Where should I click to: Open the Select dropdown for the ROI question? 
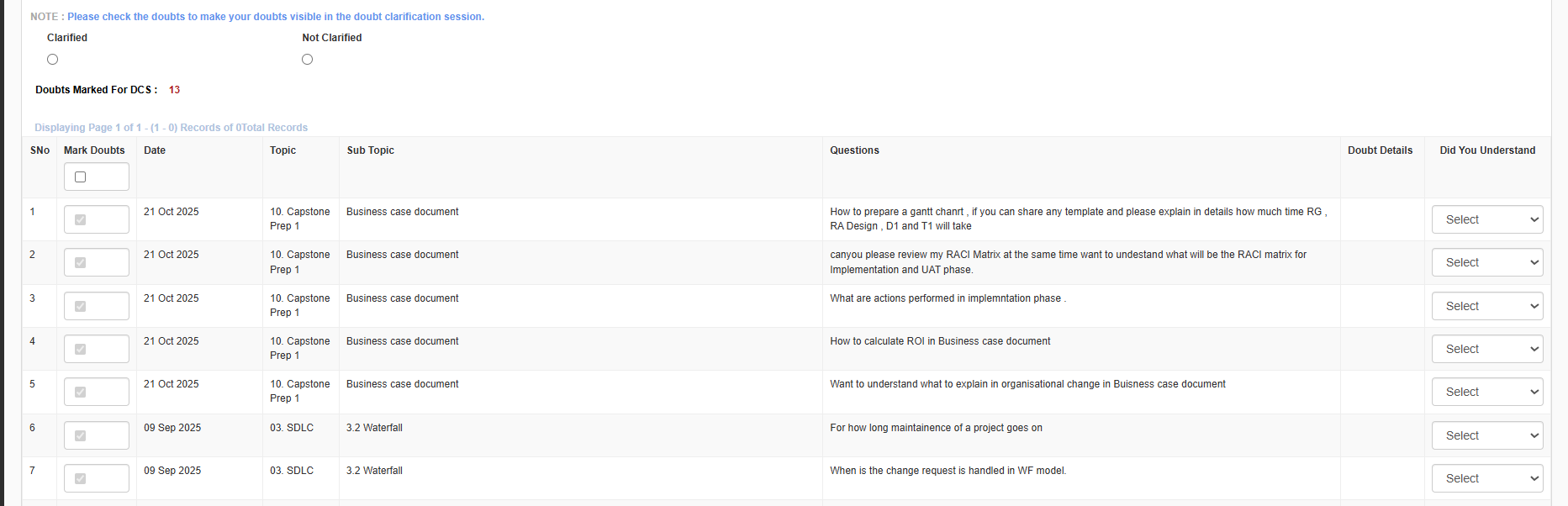pyautogui.click(x=1486, y=350)
